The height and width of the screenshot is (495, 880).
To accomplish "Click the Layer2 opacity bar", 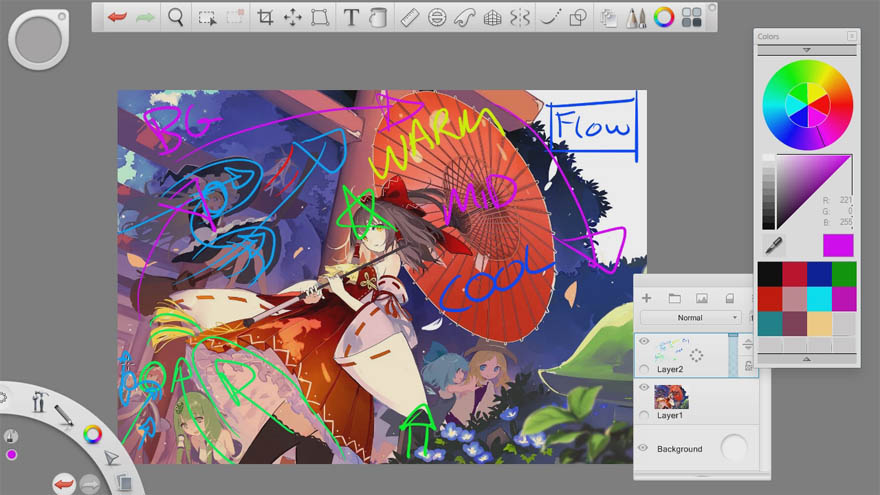I will (x=733, y=355).
